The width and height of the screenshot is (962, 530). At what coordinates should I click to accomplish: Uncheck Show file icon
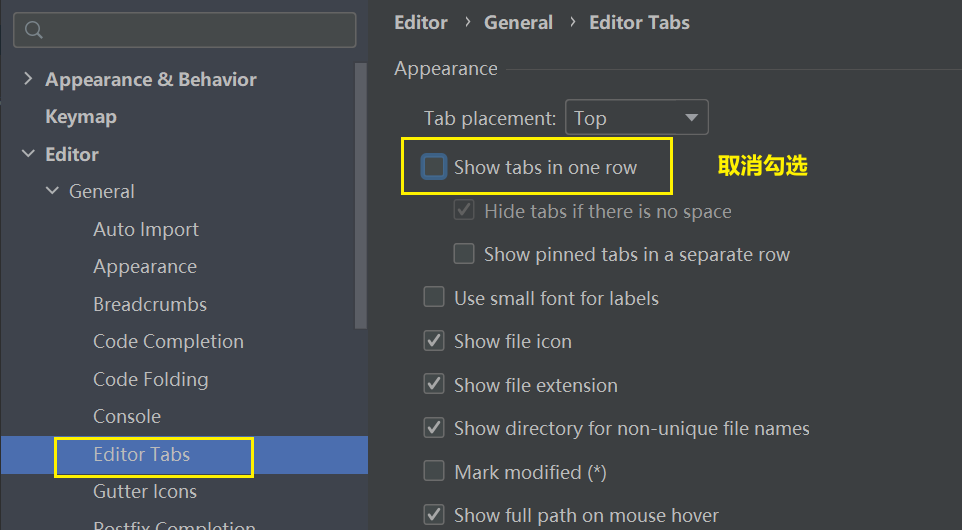tap(434, 341)
